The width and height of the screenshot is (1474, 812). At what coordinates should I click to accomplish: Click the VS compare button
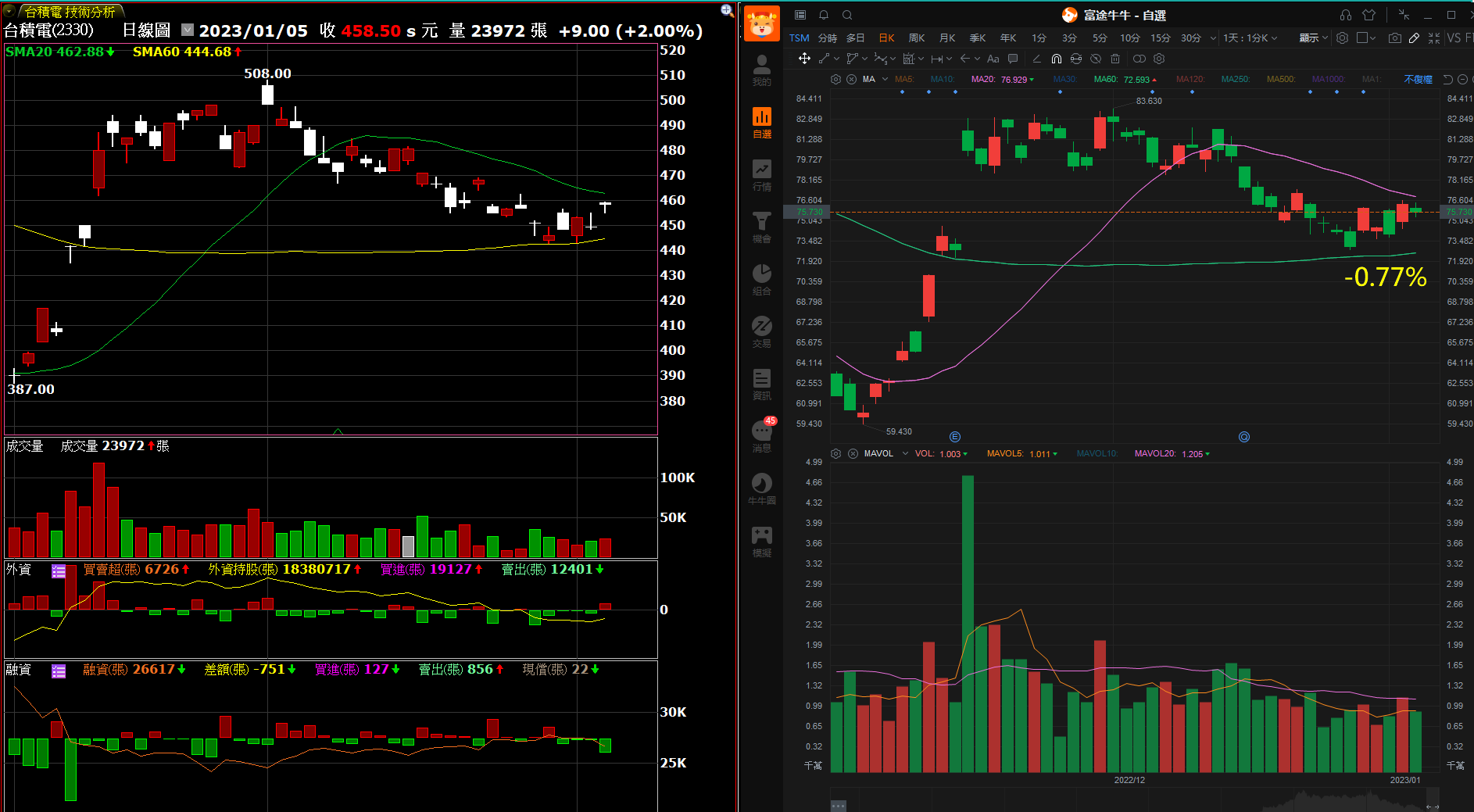[1454, 38]
